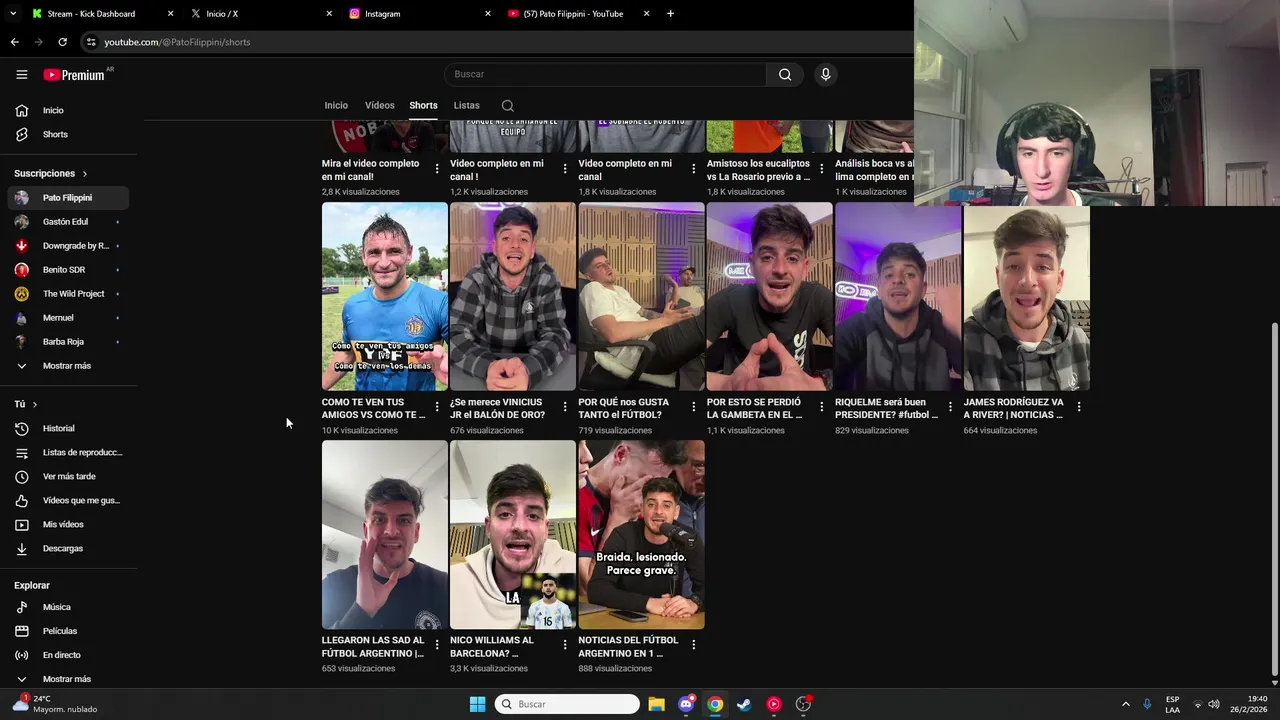This screenshot has height=720, width=1280.
Task: Reload the page with refresh button
Action: [62, 42]
